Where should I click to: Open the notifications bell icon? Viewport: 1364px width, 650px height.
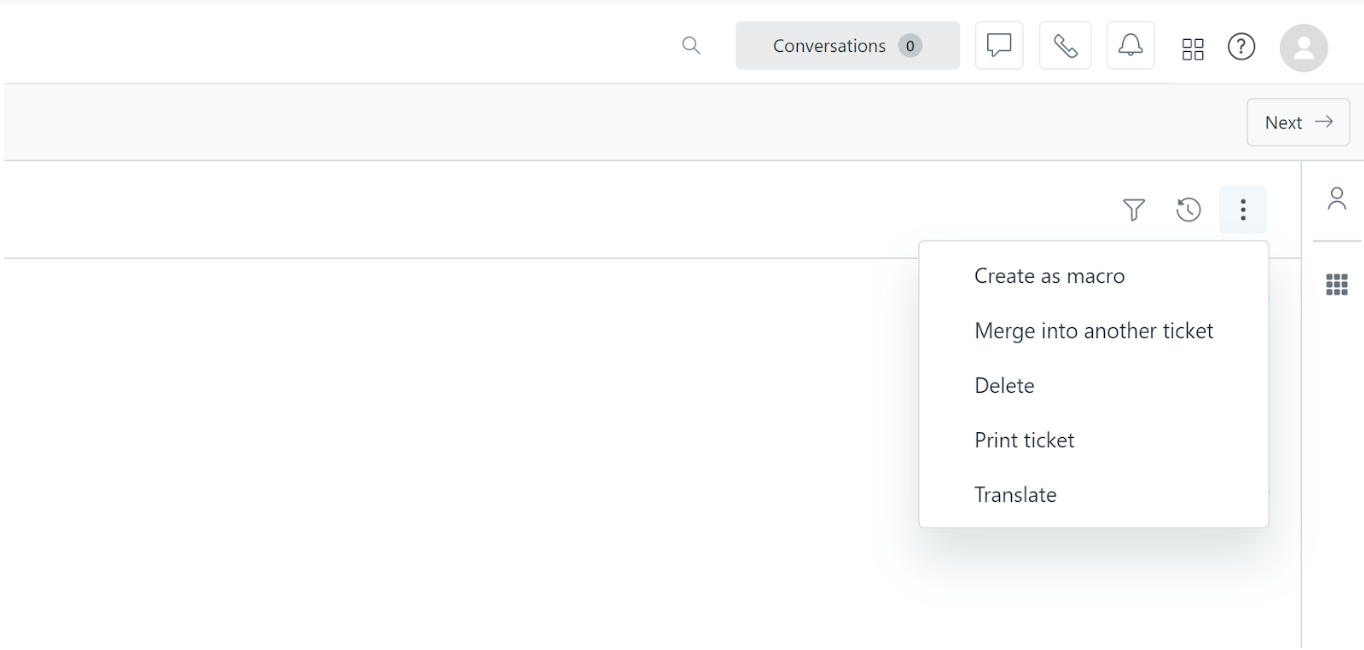[x=1130, y=46]
